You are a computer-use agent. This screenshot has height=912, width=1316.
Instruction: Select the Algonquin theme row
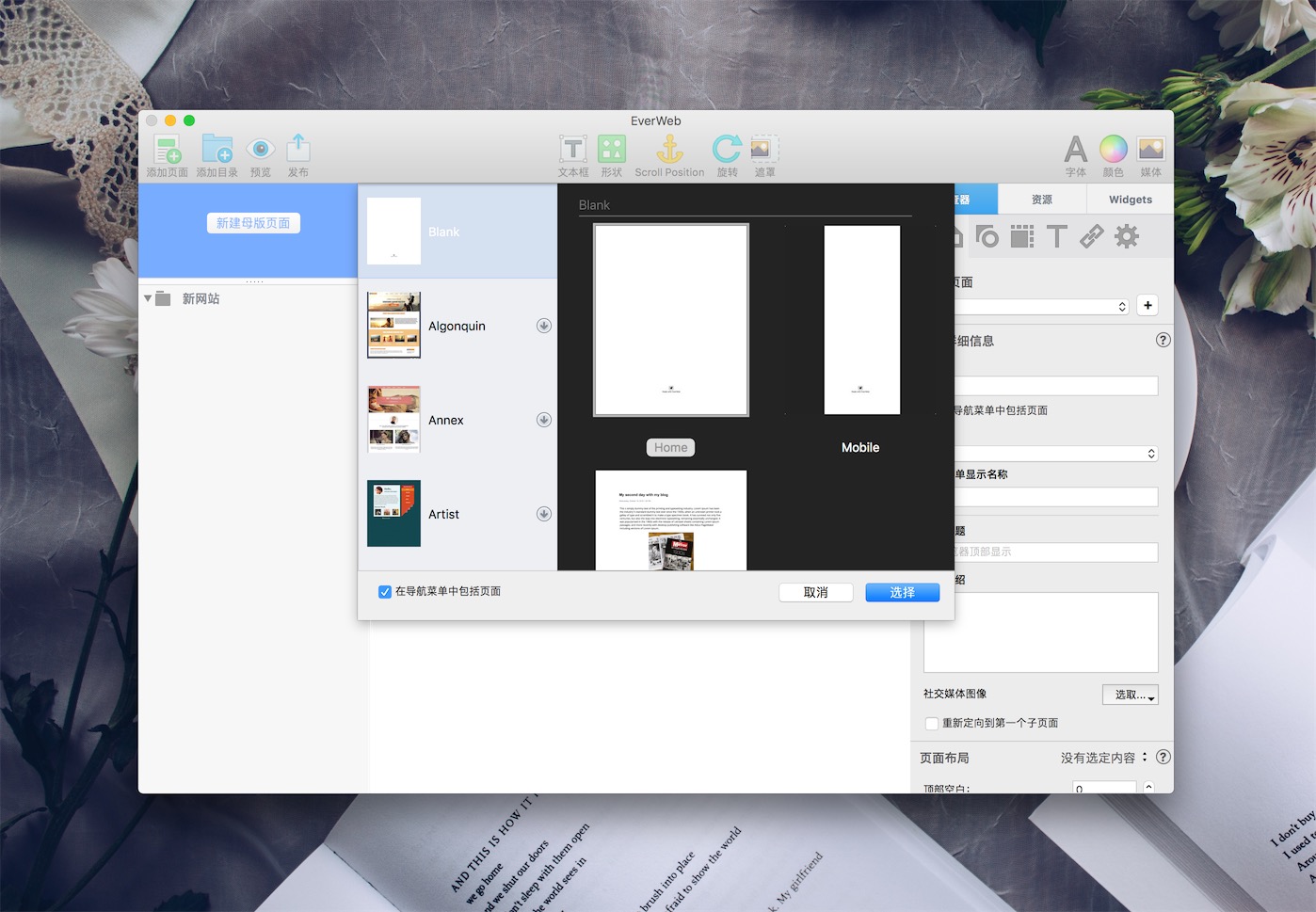457,326
